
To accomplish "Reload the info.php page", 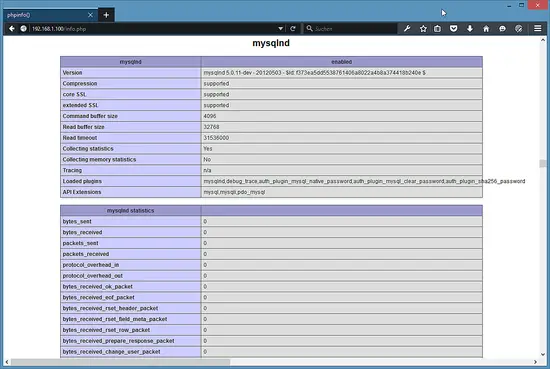I will click(x=293, y=29).
